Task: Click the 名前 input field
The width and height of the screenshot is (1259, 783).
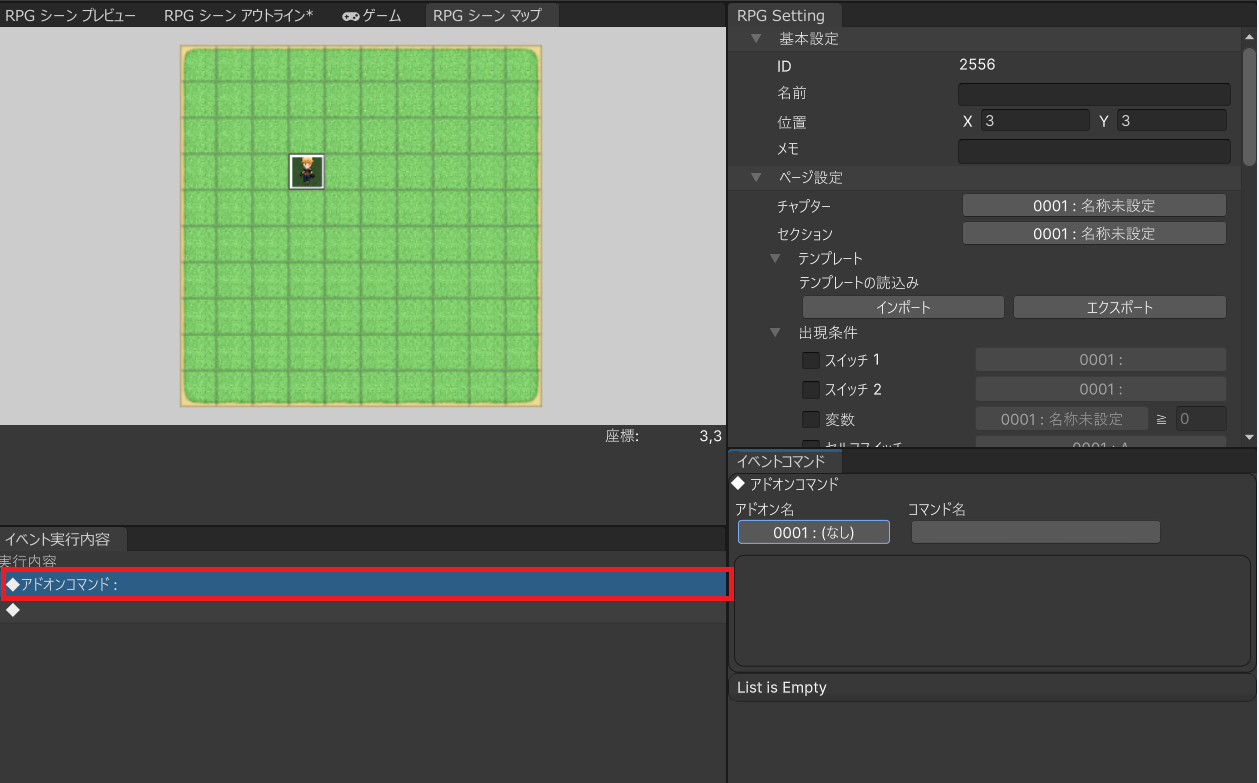Action: [x=1093, y=94]
